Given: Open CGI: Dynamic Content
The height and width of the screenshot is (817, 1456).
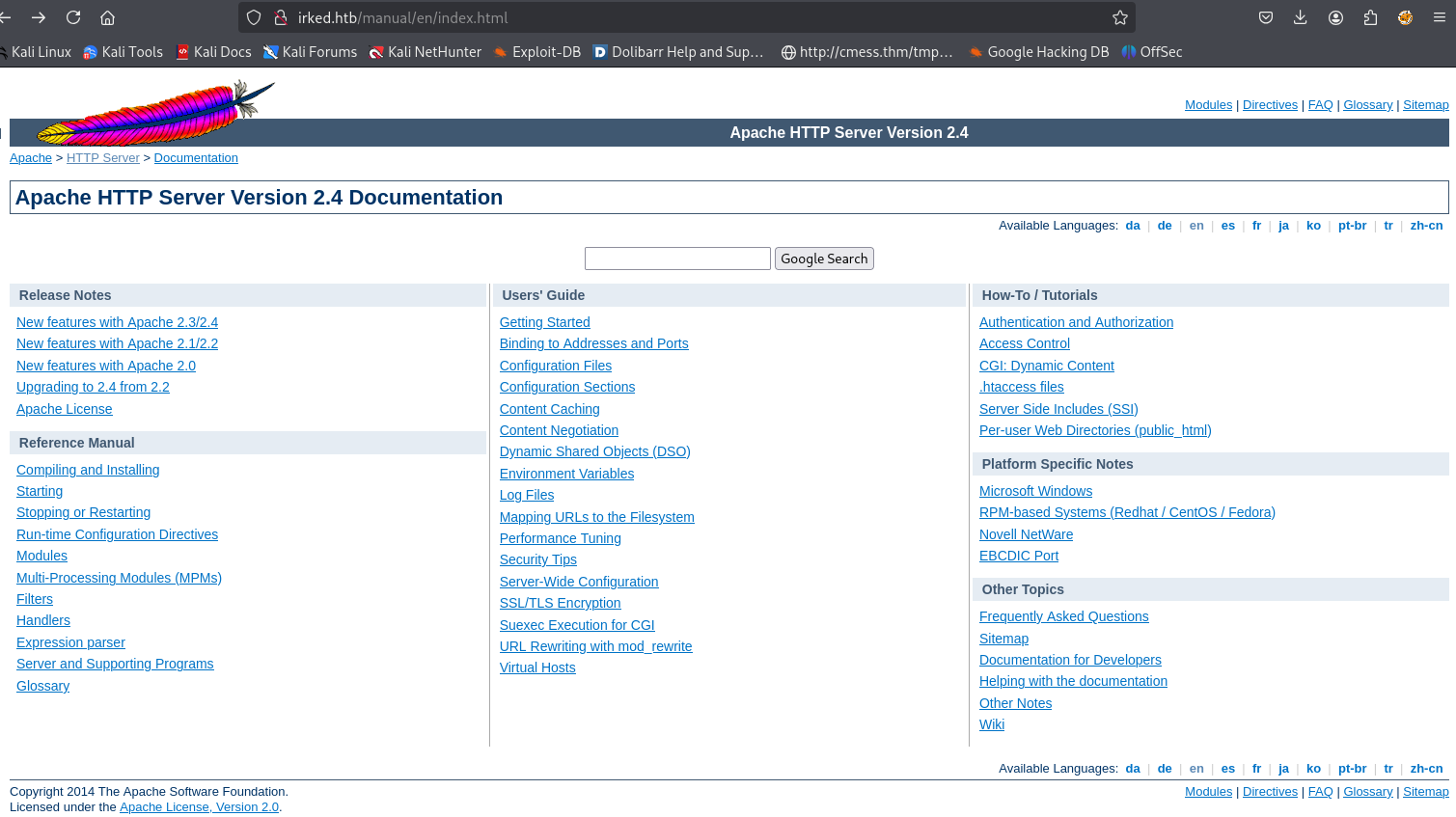Looking at the screenshot, I should 1047,366.
